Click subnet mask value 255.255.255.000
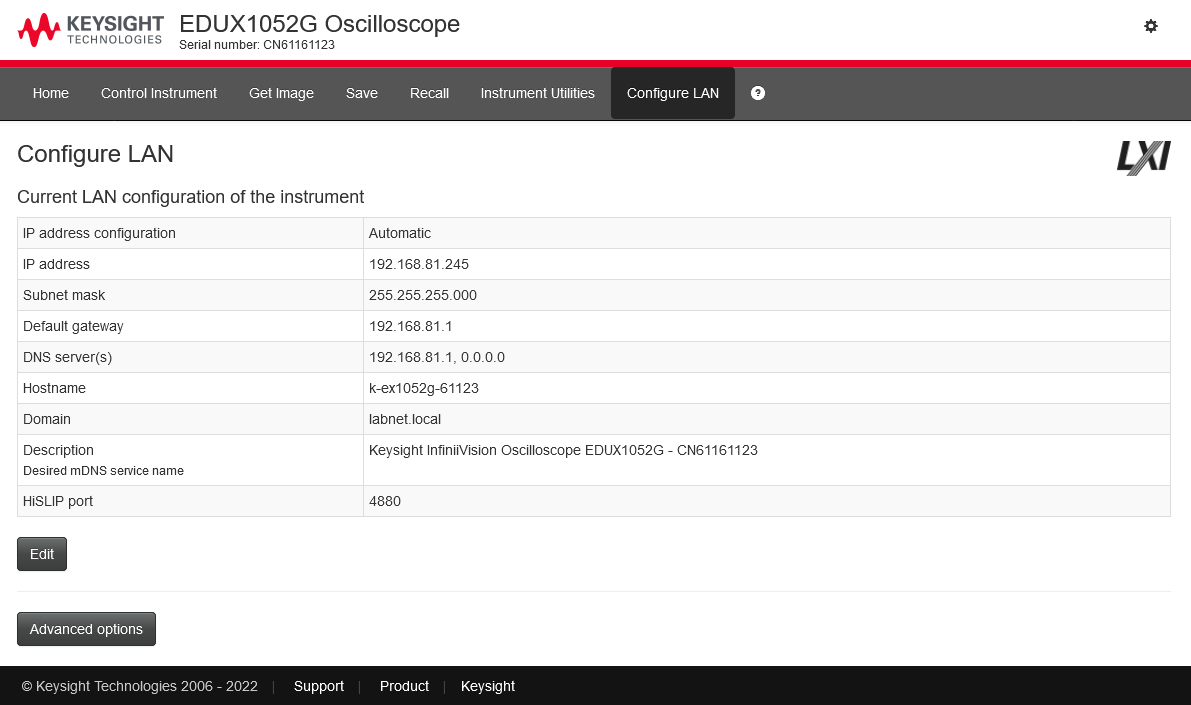This screenshot has height=705, width=1191. pyautogui.click(x=422, y=296)
